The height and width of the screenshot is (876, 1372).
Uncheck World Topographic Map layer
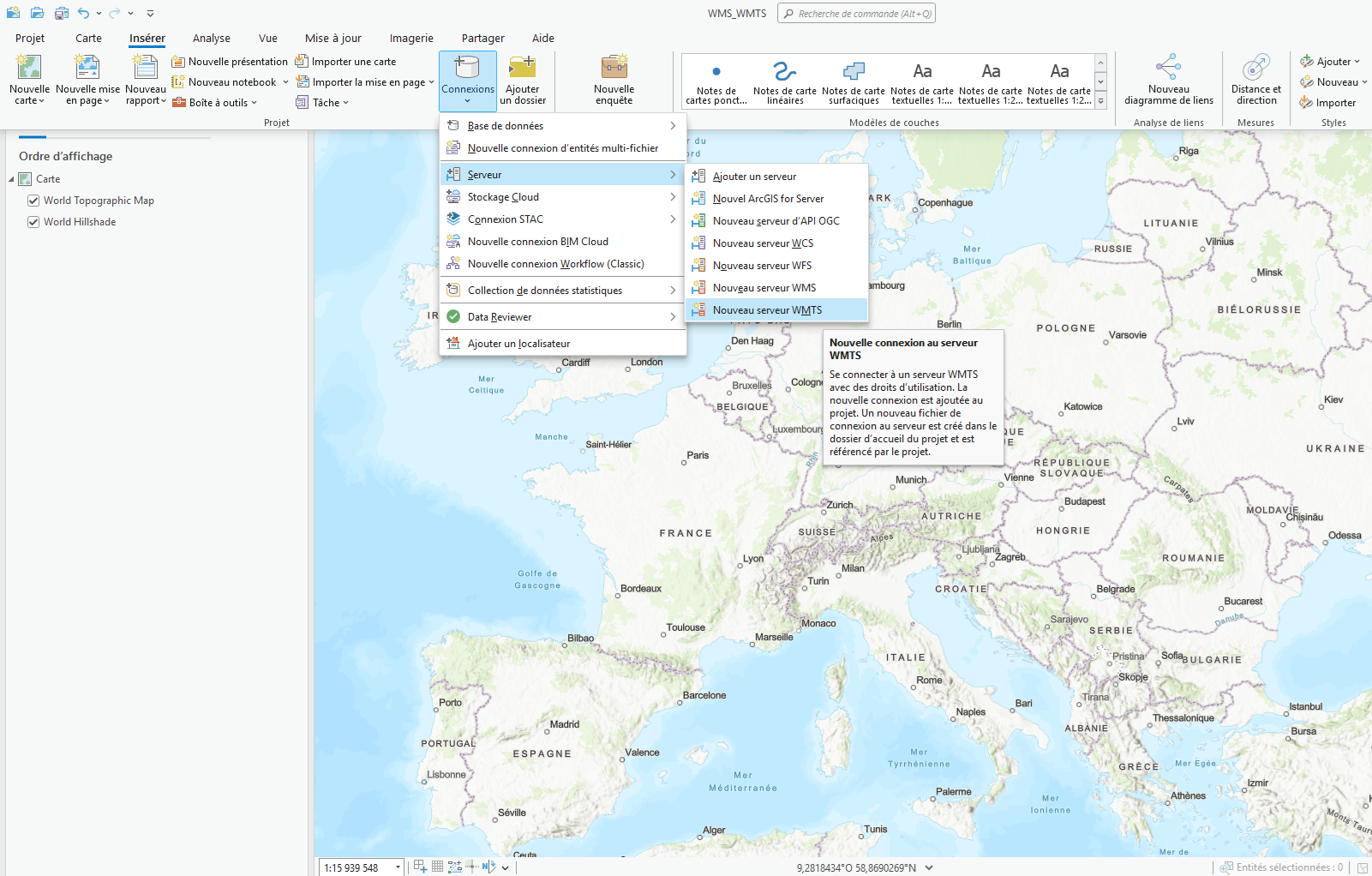point(33,201)
